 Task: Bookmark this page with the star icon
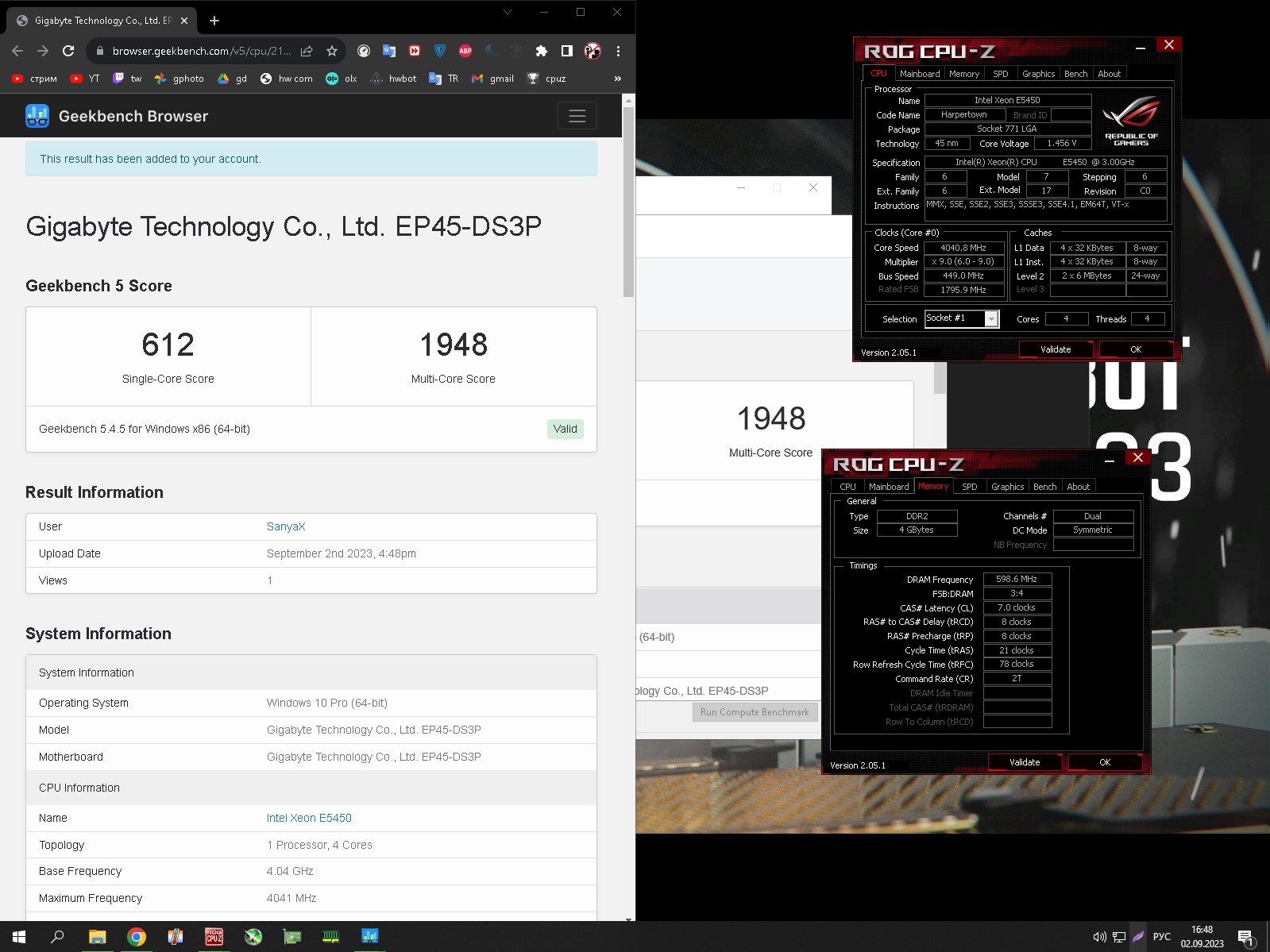coord(332,51)
